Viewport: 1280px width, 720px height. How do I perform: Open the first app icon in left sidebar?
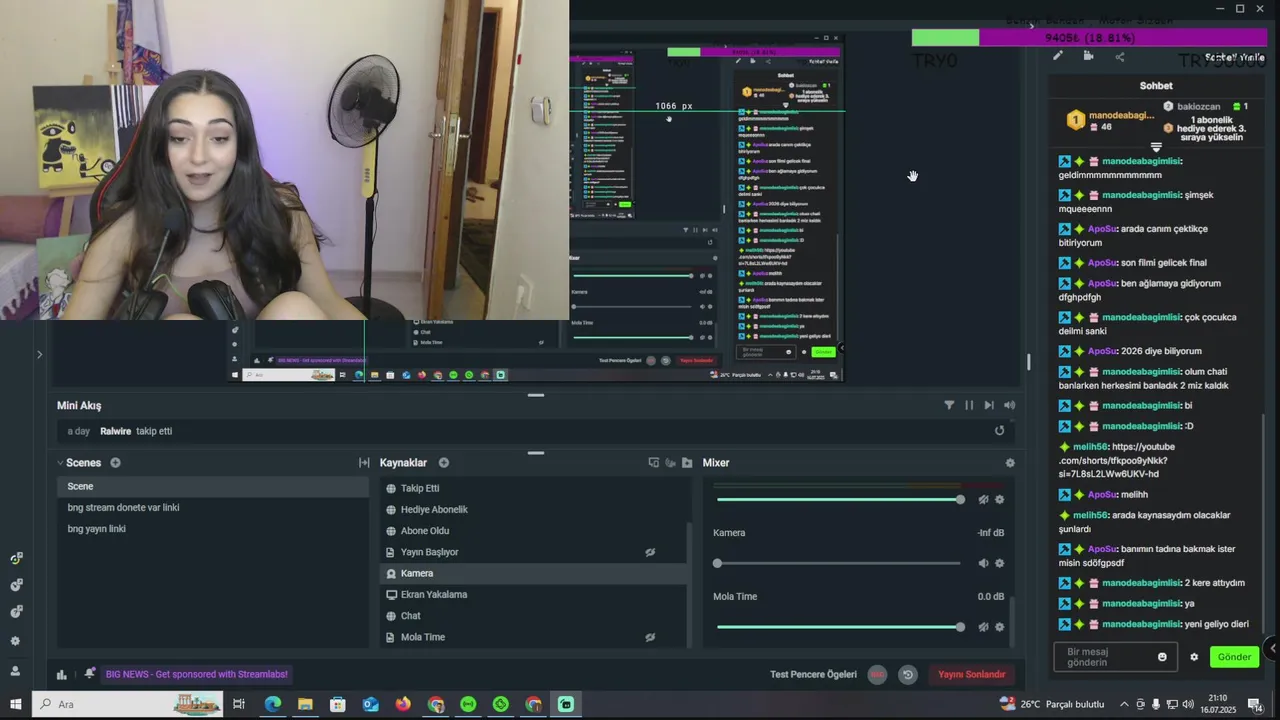[x=15, y=559]
